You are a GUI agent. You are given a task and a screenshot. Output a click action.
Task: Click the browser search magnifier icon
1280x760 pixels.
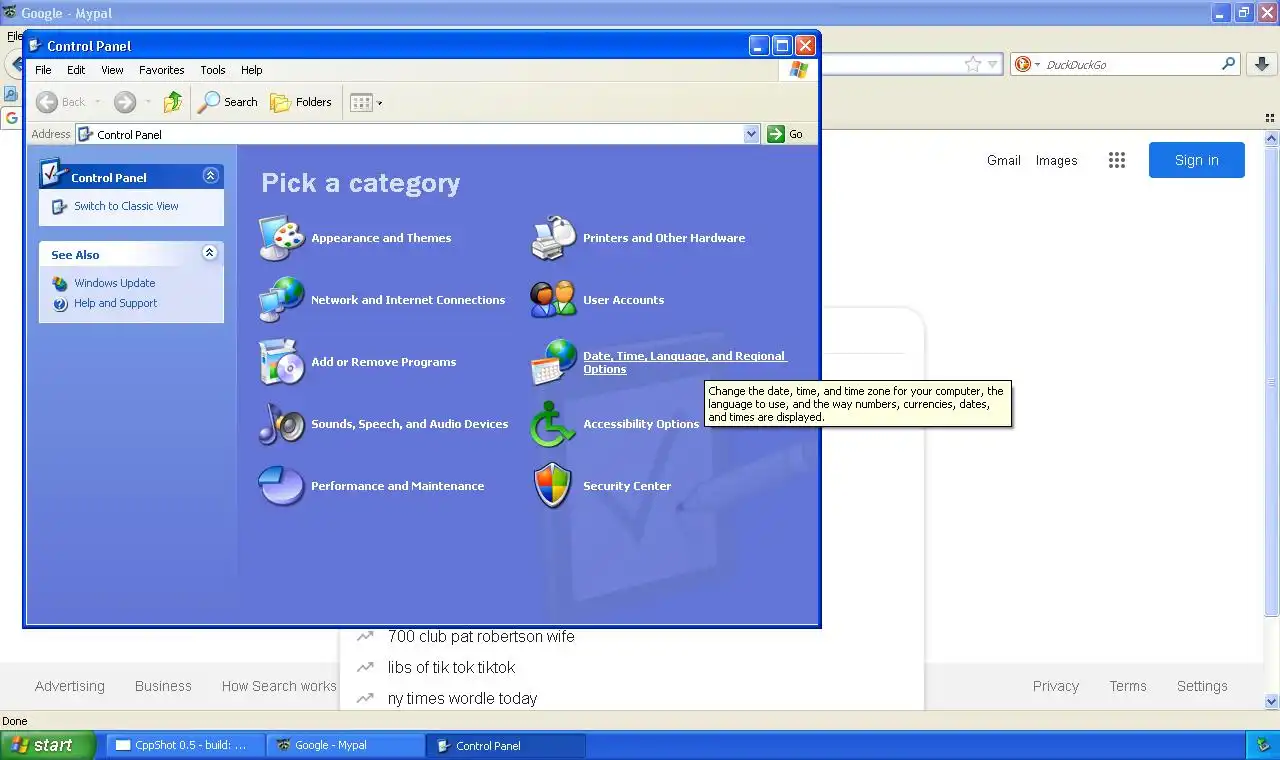tap(1229, 64)
